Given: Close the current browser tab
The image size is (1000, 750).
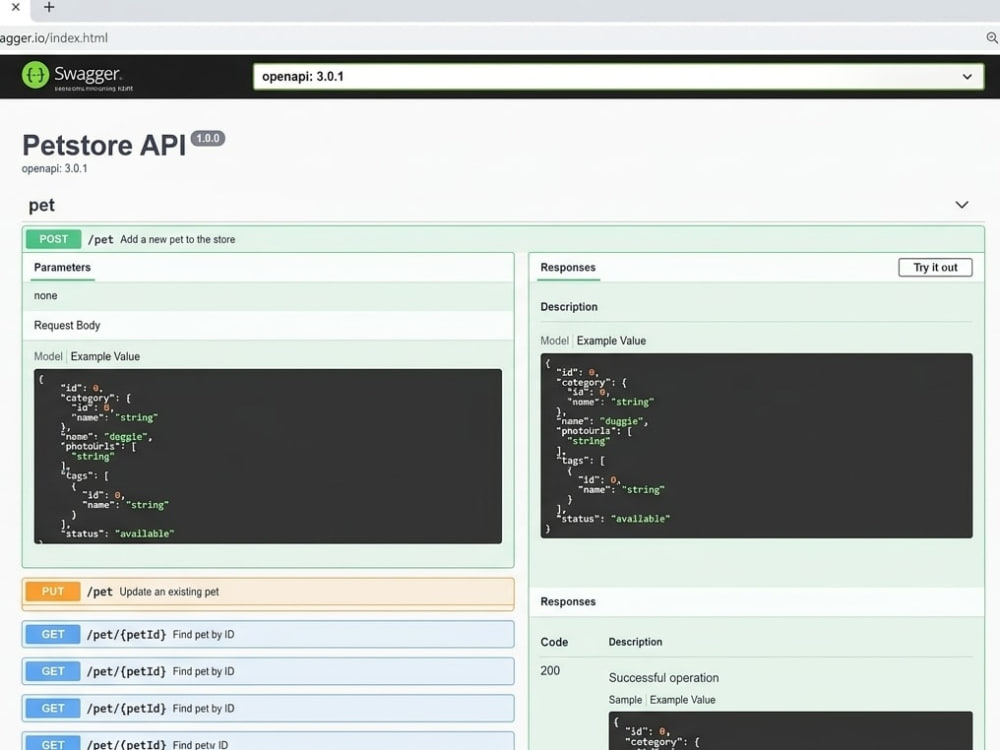Looking at the screenshot, I should (x=16, y=7).
